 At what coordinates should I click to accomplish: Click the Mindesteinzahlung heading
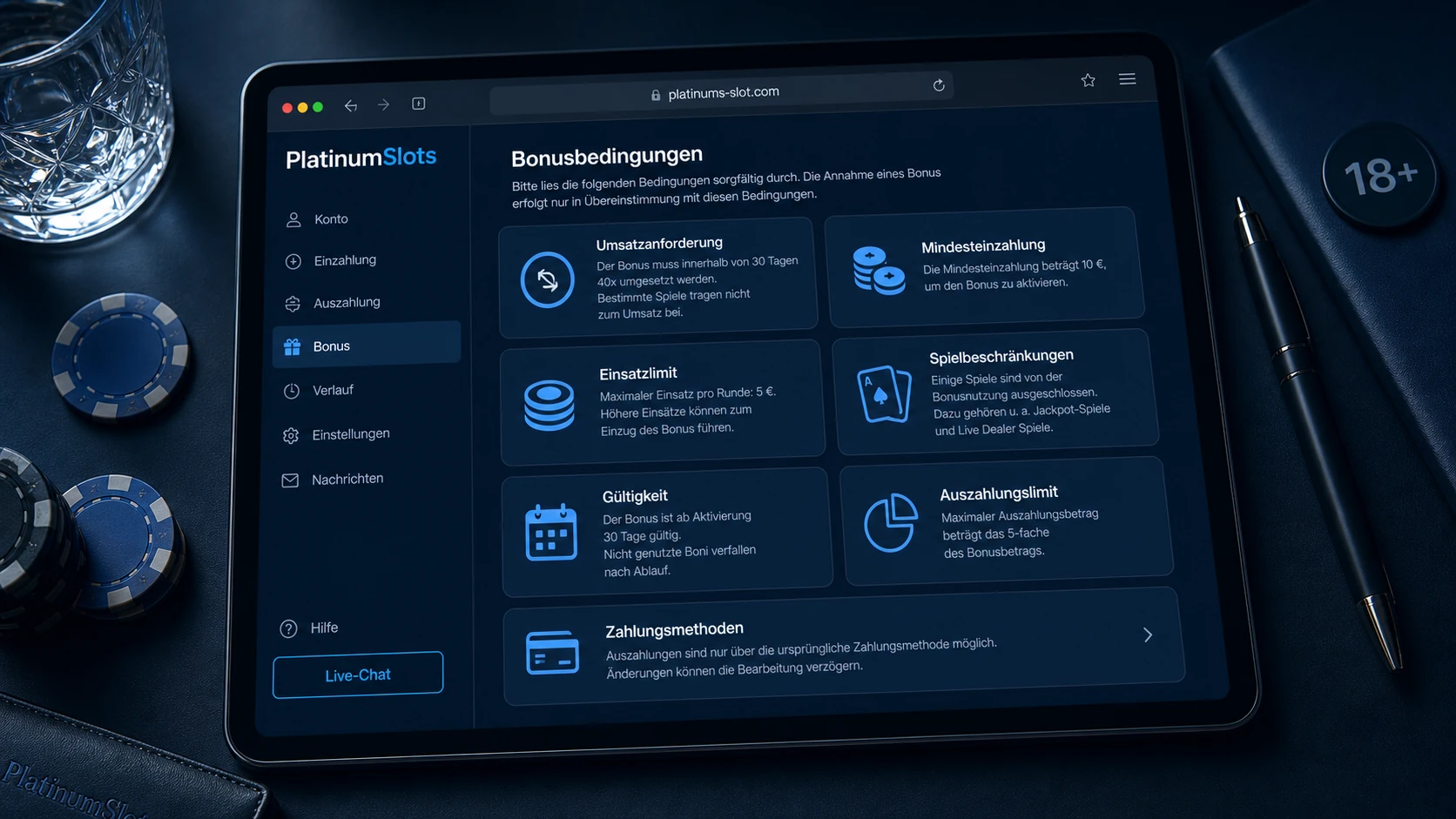tap(983, 246)
